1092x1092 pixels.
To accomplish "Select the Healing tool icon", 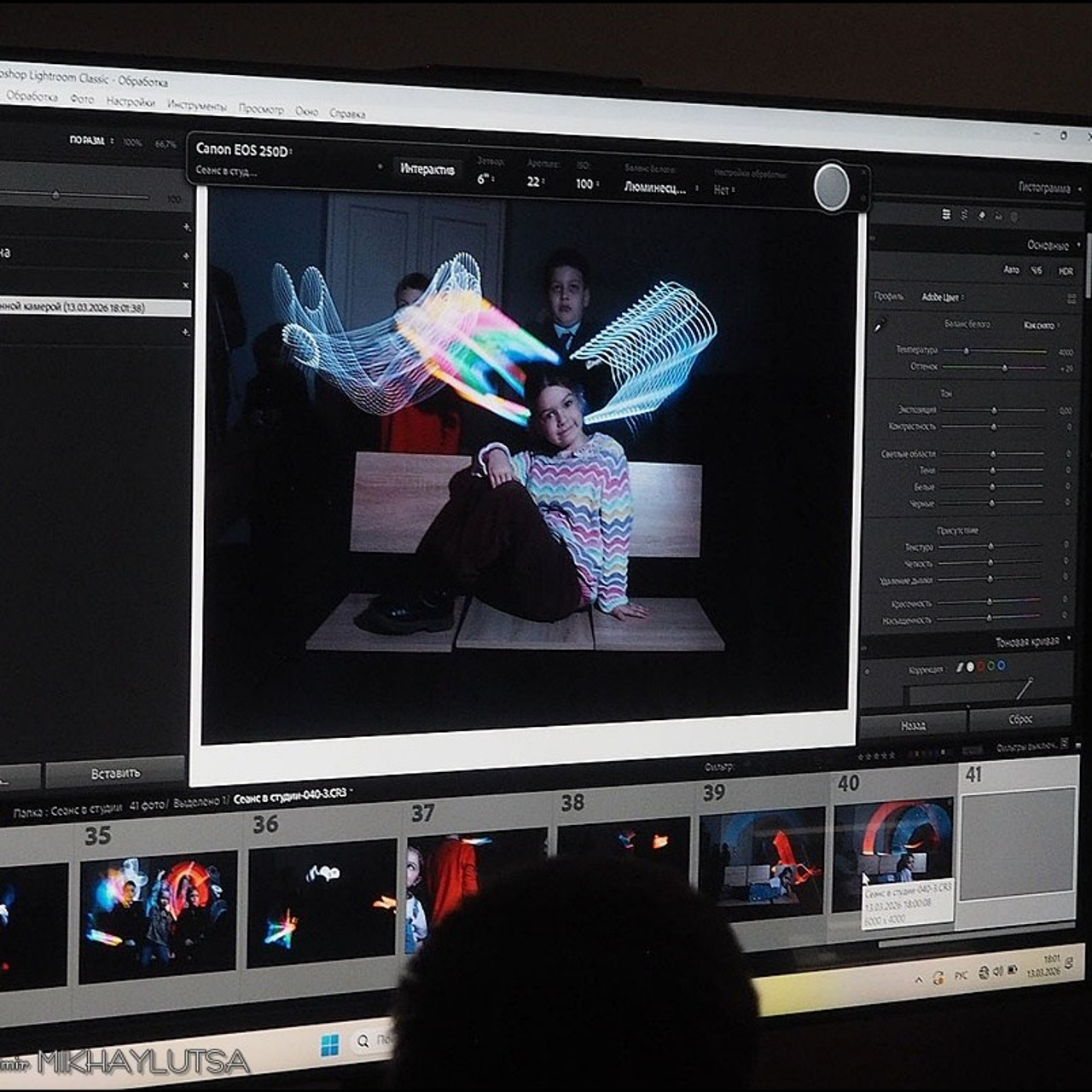I will (981, 216).
